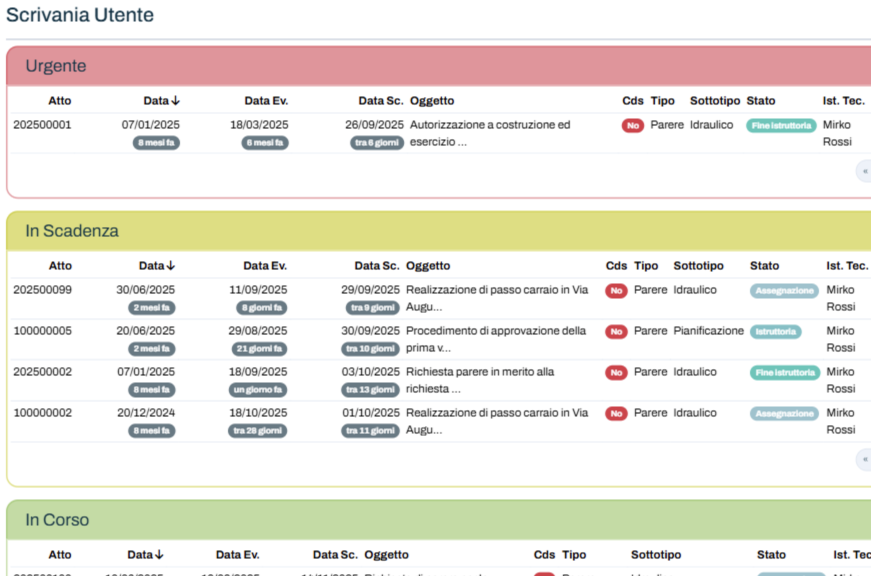Click the Scrivania Utente page title
Image resolution: width=871 pixels, height=576 pixels.
[80, 15]
